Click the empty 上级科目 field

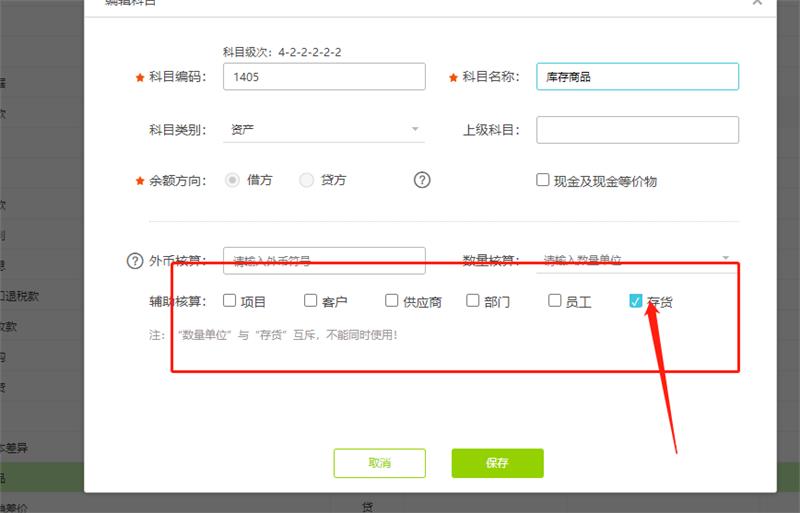(x=637, y=130)
